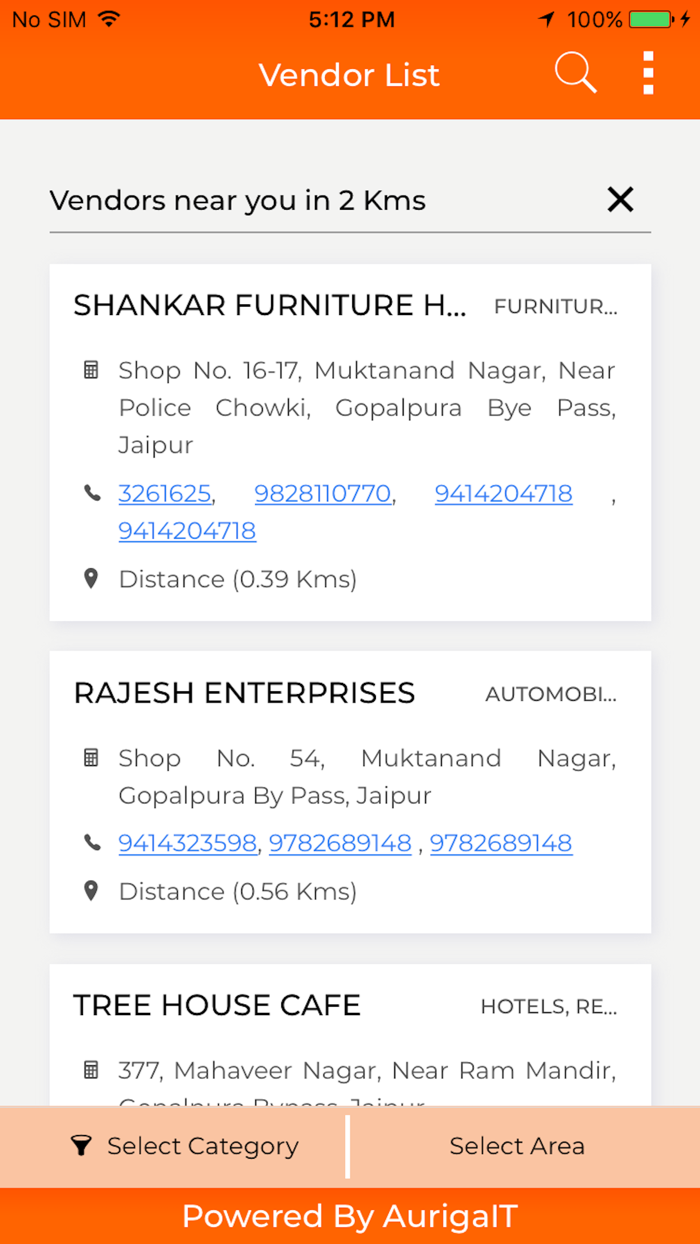
Task: Tap address icon on Rajesh Enterprises card
Action: pyautogui.click(x=91, y=759)
